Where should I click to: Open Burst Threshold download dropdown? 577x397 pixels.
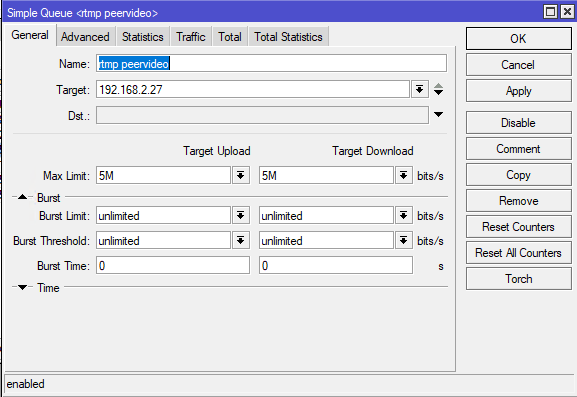pyautogui.click(x=404, y=240)
